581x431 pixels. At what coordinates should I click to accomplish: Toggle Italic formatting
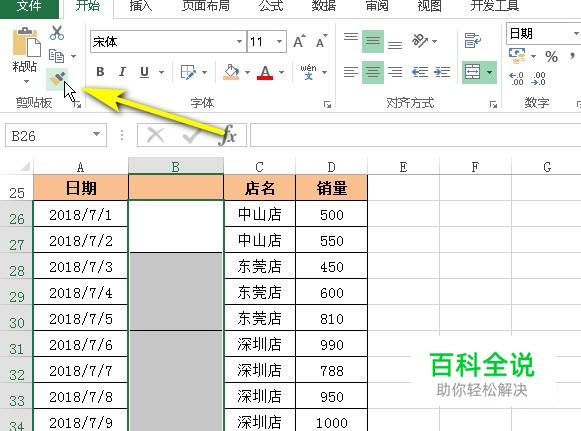[122, 72]
